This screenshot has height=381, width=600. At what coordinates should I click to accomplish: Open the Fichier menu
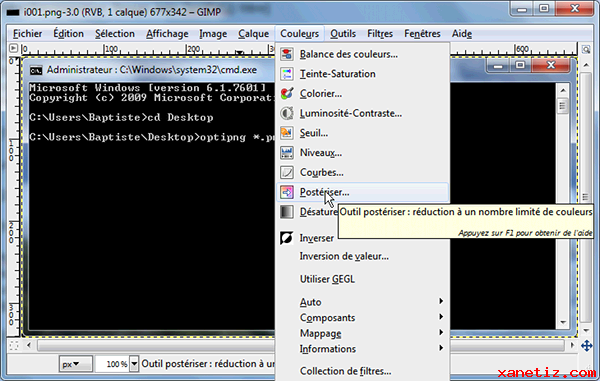pyautogui.click(x=28, y=34)
